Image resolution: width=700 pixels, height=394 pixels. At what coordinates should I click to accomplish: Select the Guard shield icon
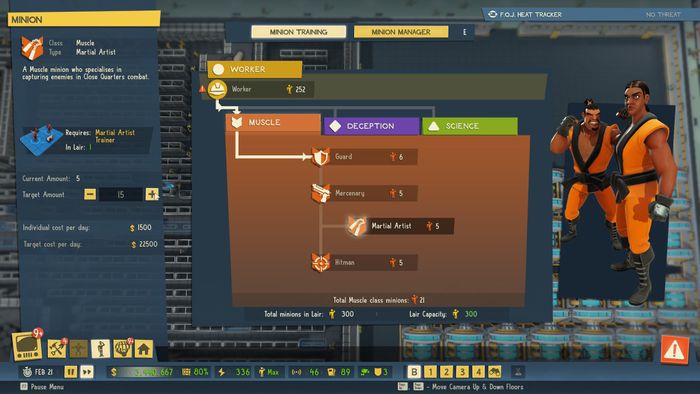[320, 157]
